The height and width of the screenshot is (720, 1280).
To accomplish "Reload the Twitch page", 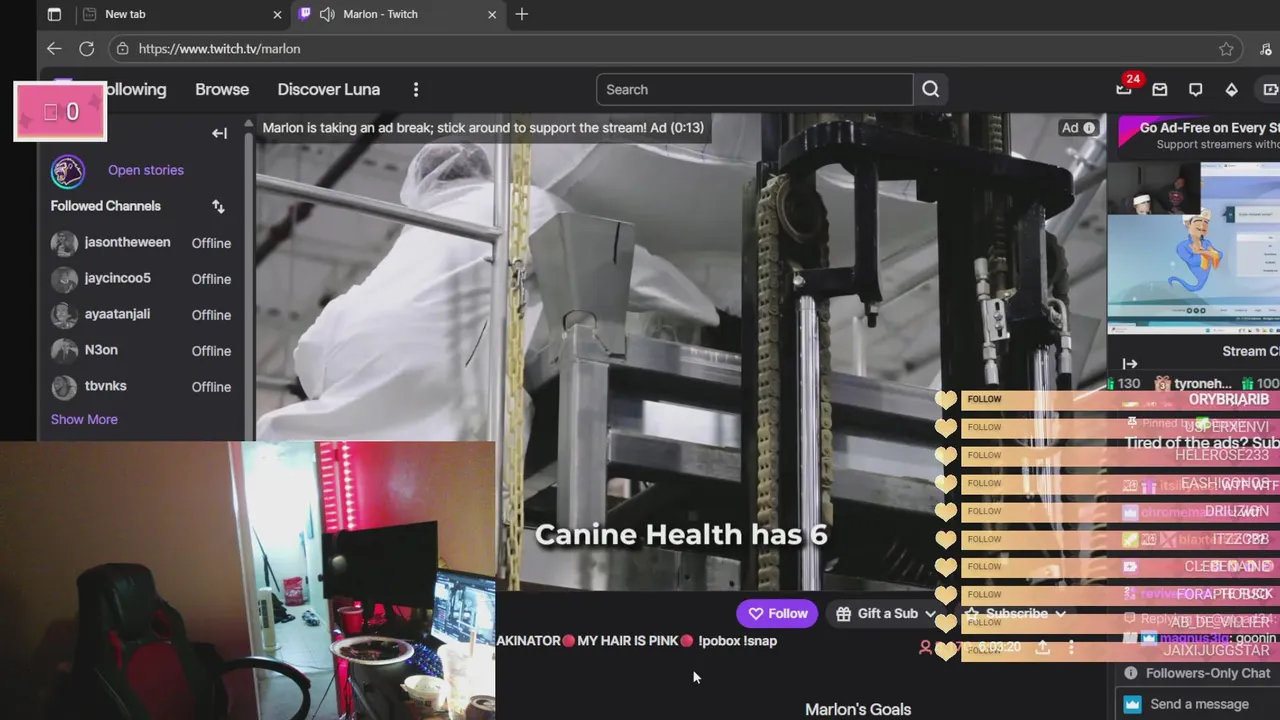I will click(87, 48).
